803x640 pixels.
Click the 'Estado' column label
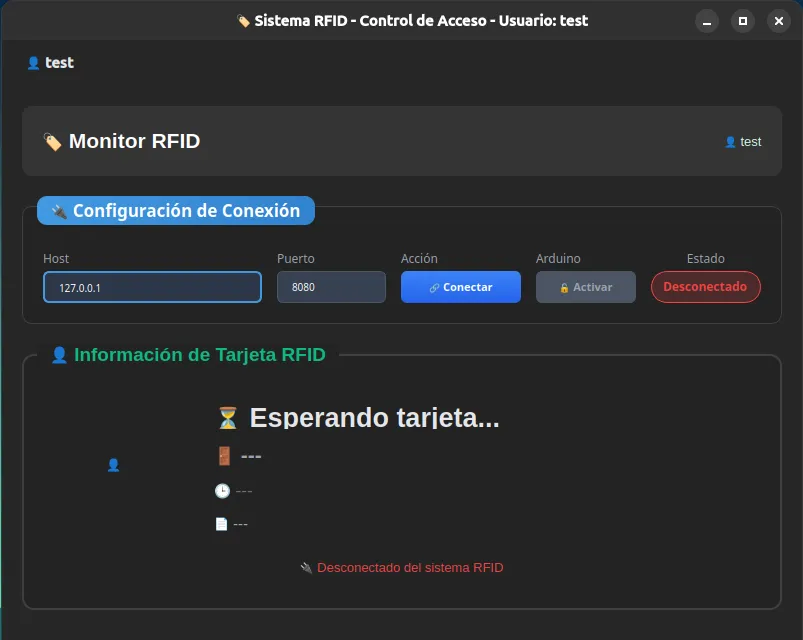pyautogui.click(x=706, y=259)
